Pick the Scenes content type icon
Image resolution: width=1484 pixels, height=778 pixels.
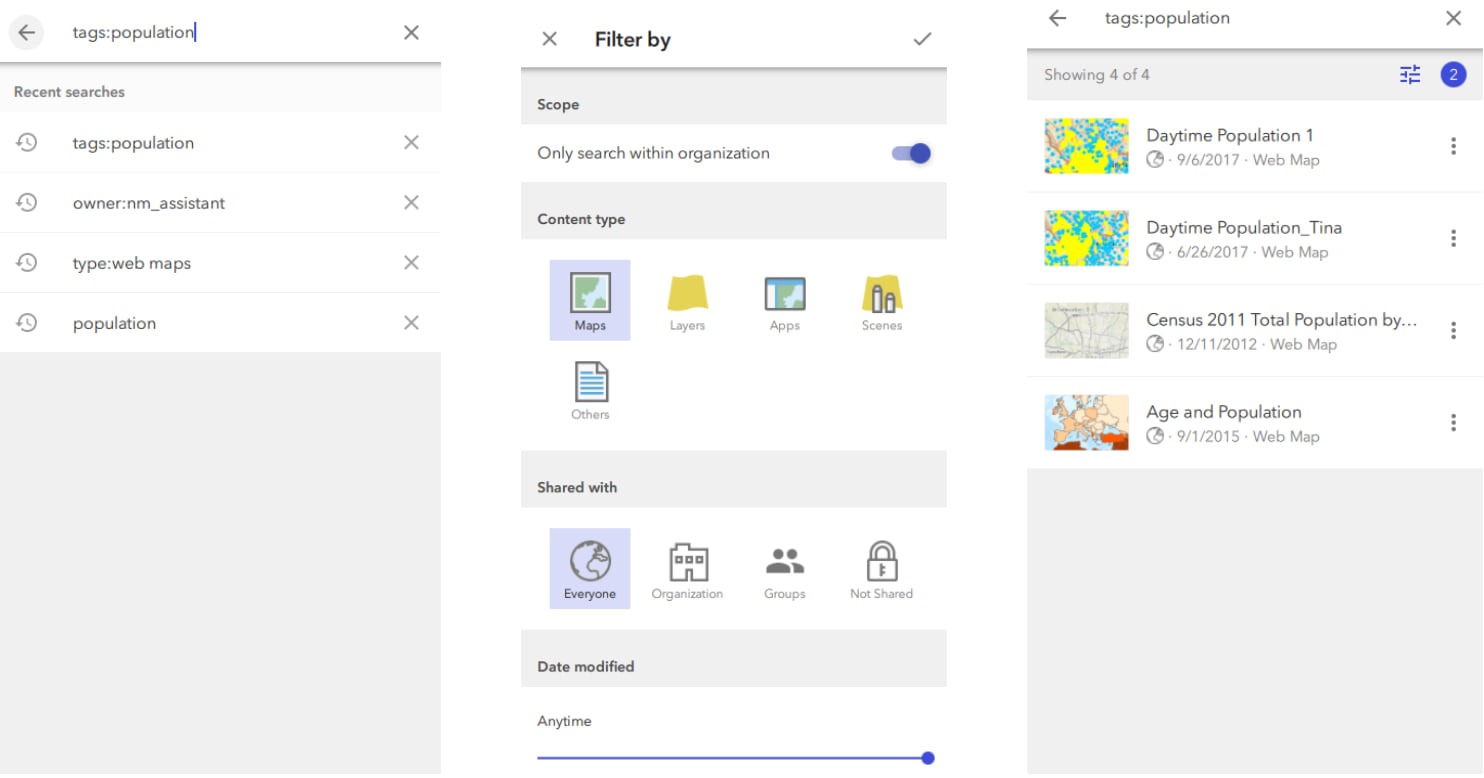tap(882, 295)
